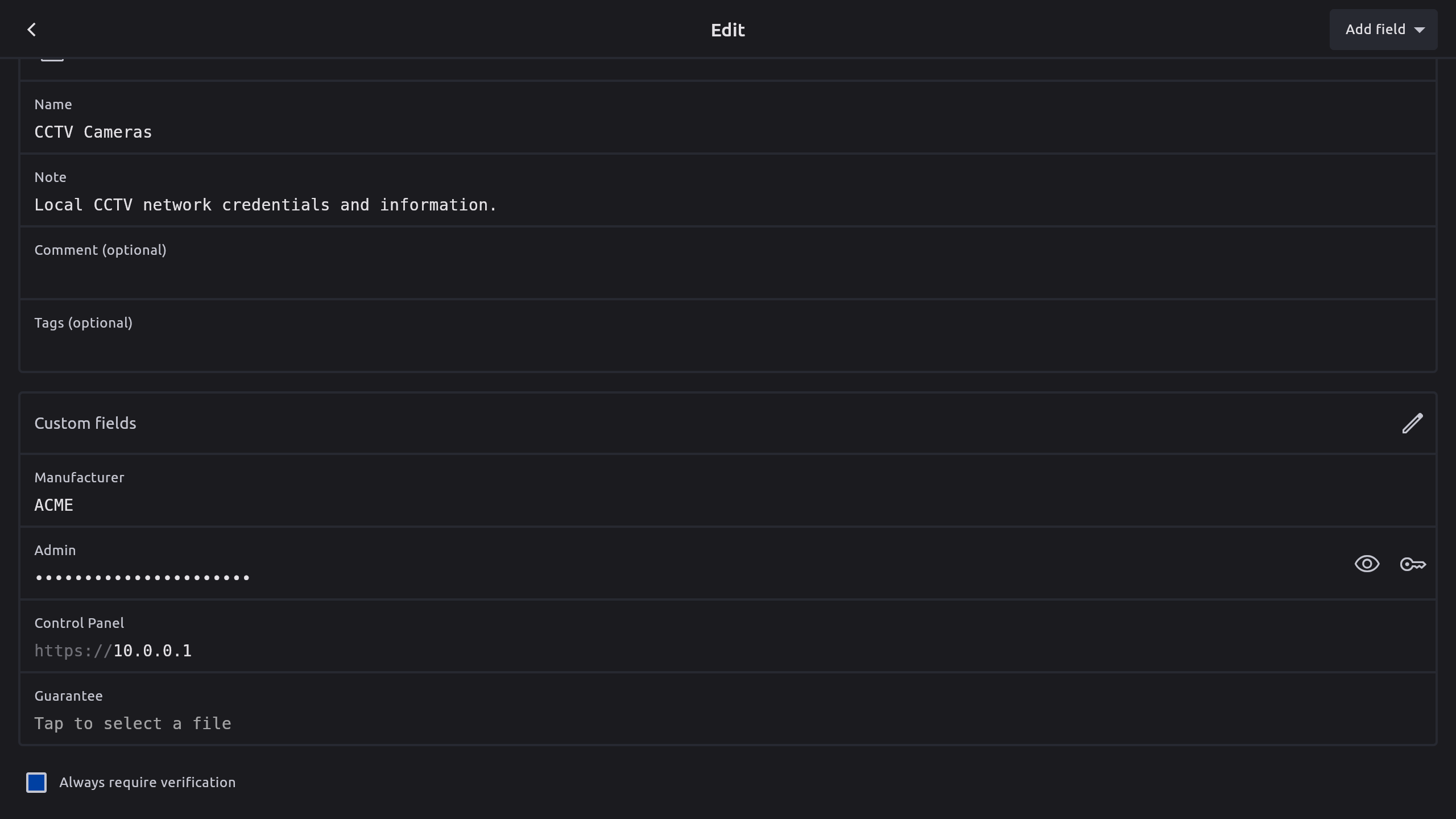This screenshot has height=819, width=1456.
Task: Reveal the Admin password with eye icon
Action: point(1367,564)
